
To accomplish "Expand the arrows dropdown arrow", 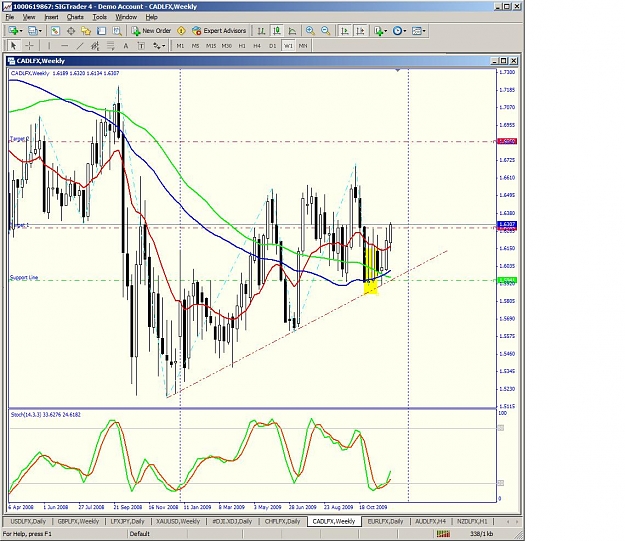I will [163, 46].
